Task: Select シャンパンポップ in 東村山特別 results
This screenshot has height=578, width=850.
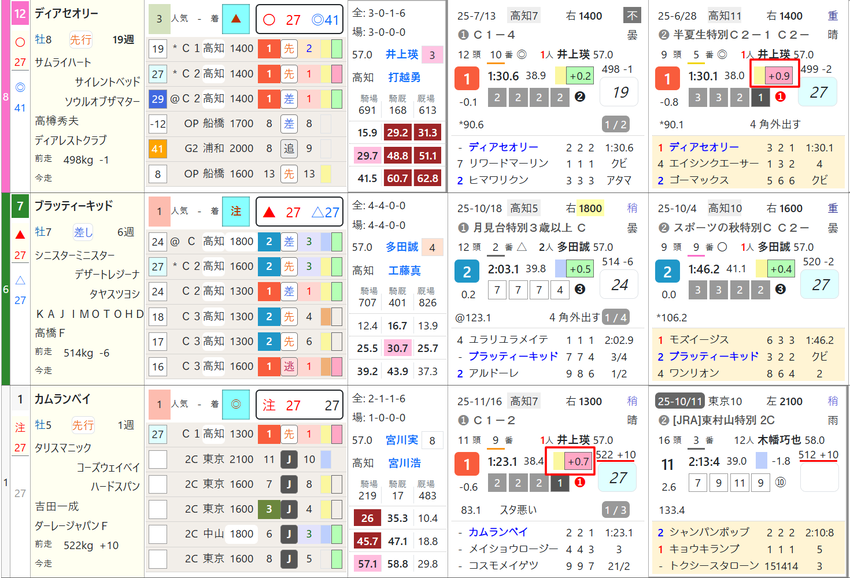Action: click(x=709, y=532)
